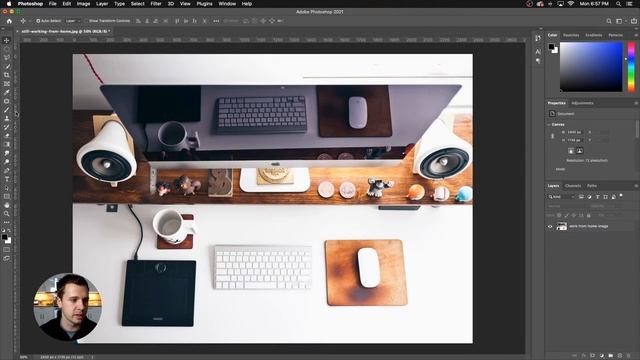
Task: Select the Crop tool
Action: point(7,75)
